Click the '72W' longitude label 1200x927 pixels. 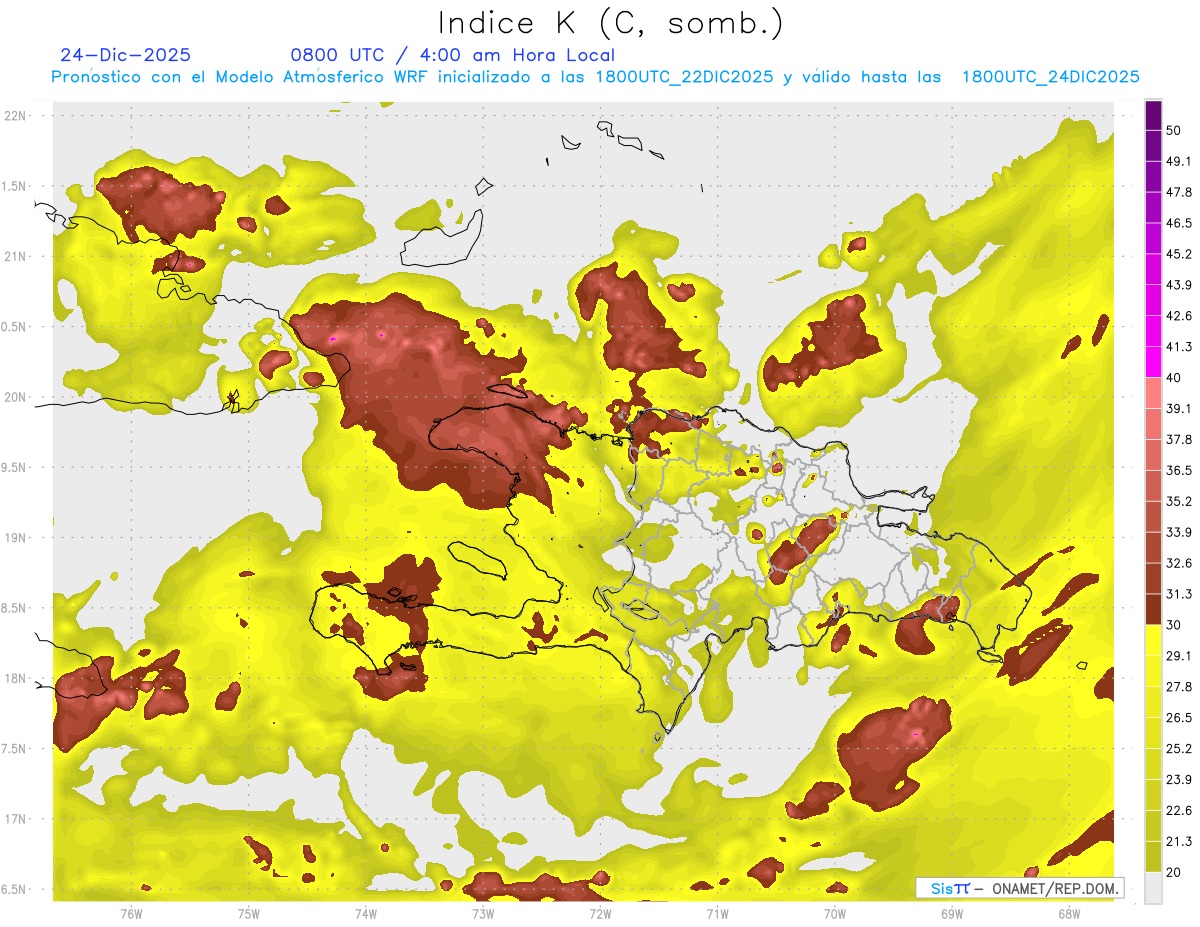click(x=600, y=914)
